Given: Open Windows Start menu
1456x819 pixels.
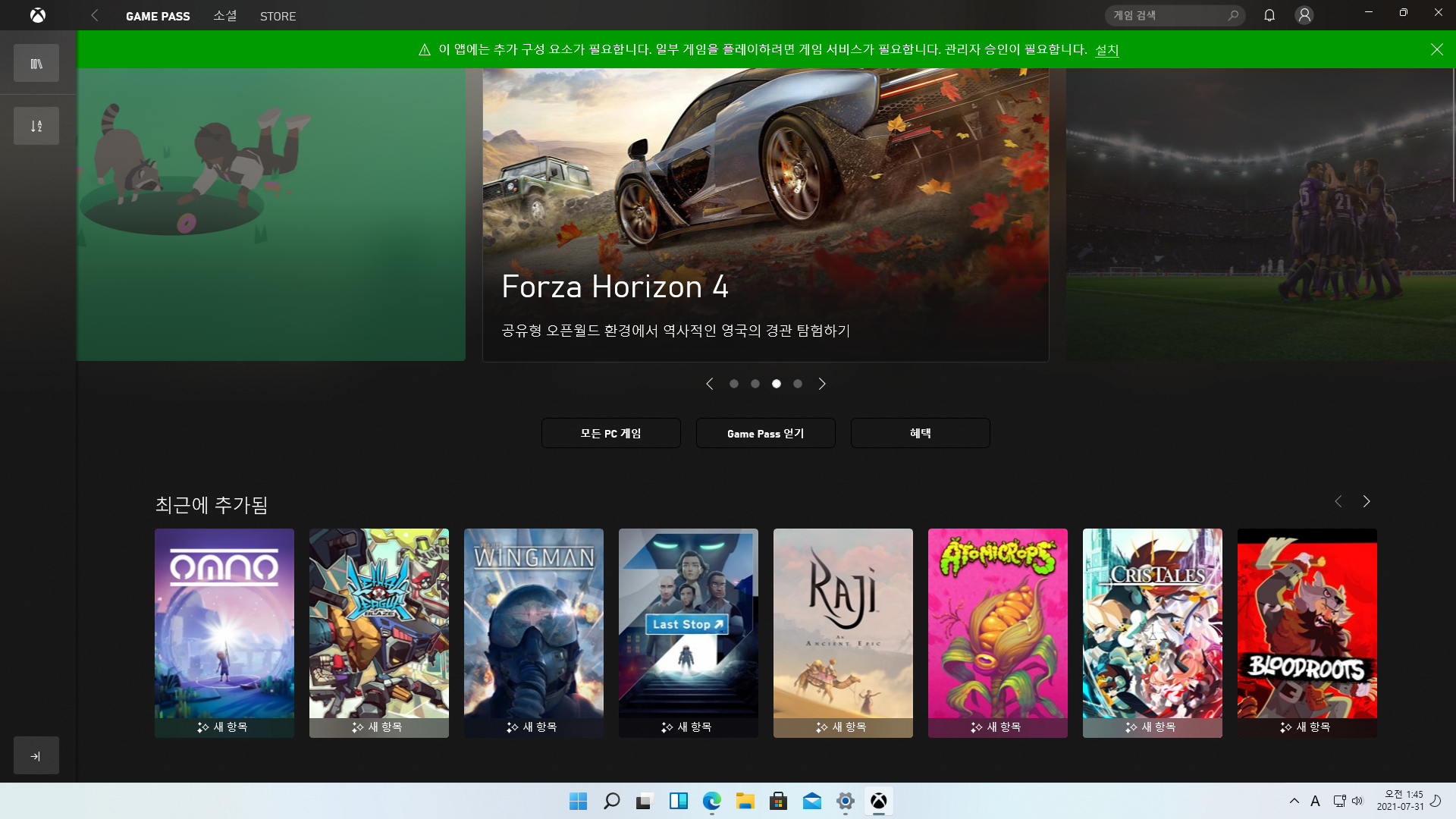Looking at the screenshot, I should point(578,801).
